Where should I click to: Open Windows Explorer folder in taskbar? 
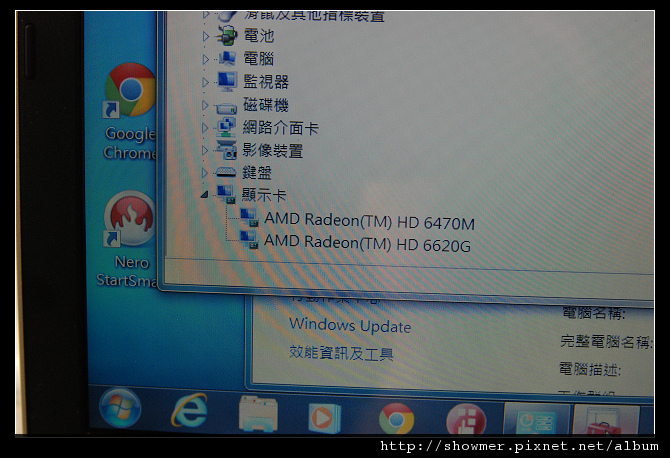click(x=258, y=414)
